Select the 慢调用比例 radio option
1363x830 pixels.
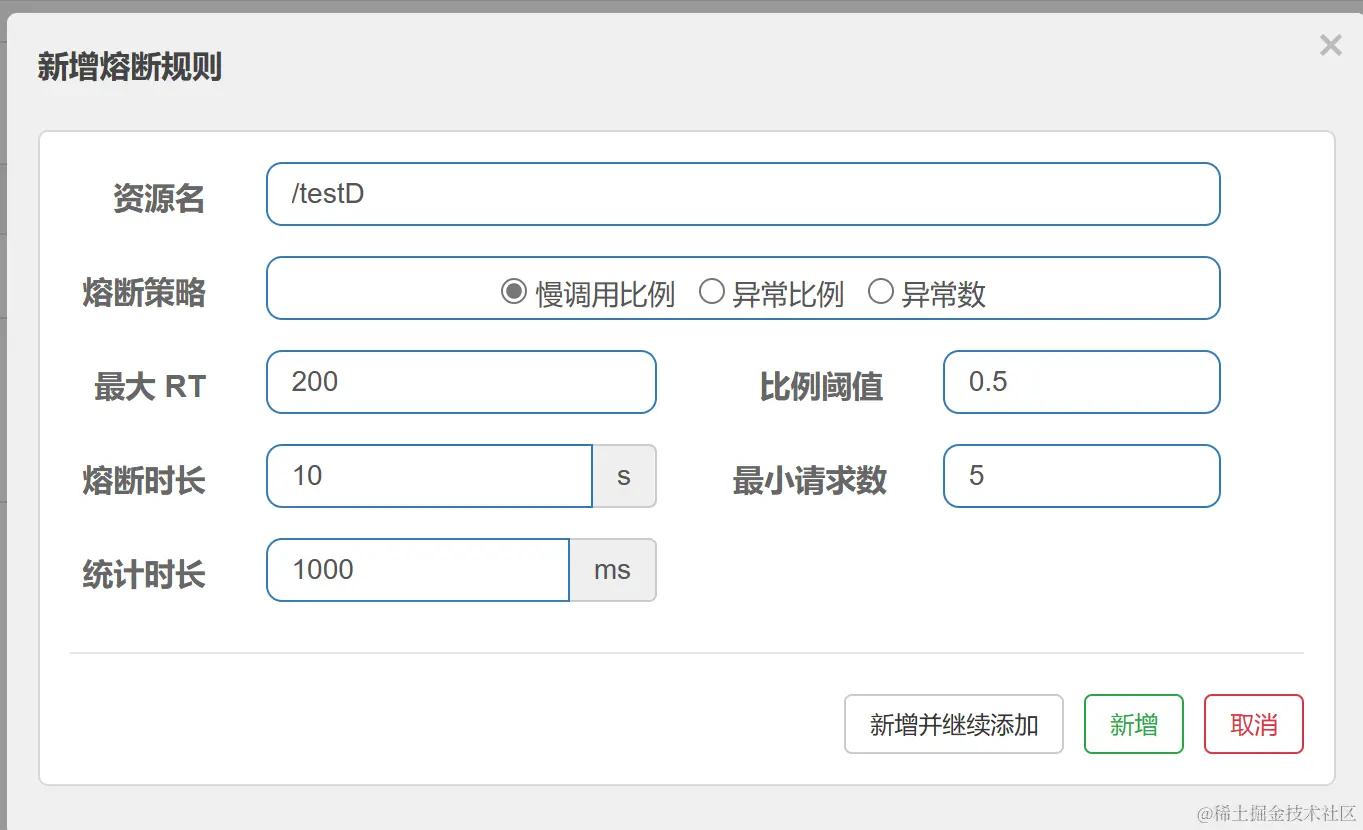513,292
